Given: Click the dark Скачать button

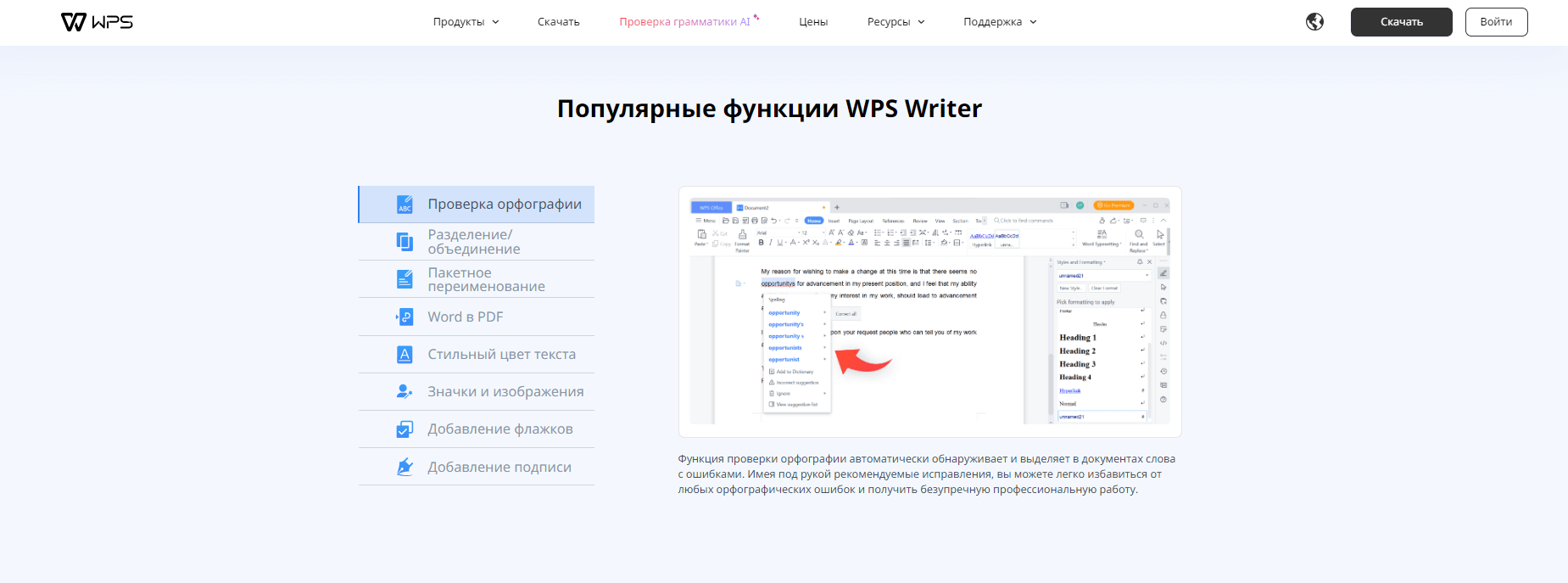Looking at the screenshot, I should click(x=1401, y=22).
